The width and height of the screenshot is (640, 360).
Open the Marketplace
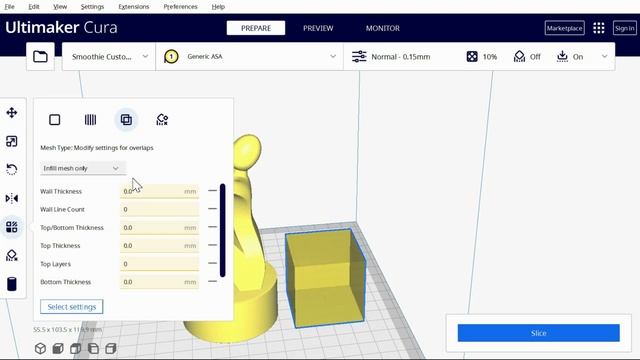(x=564, y=28)
